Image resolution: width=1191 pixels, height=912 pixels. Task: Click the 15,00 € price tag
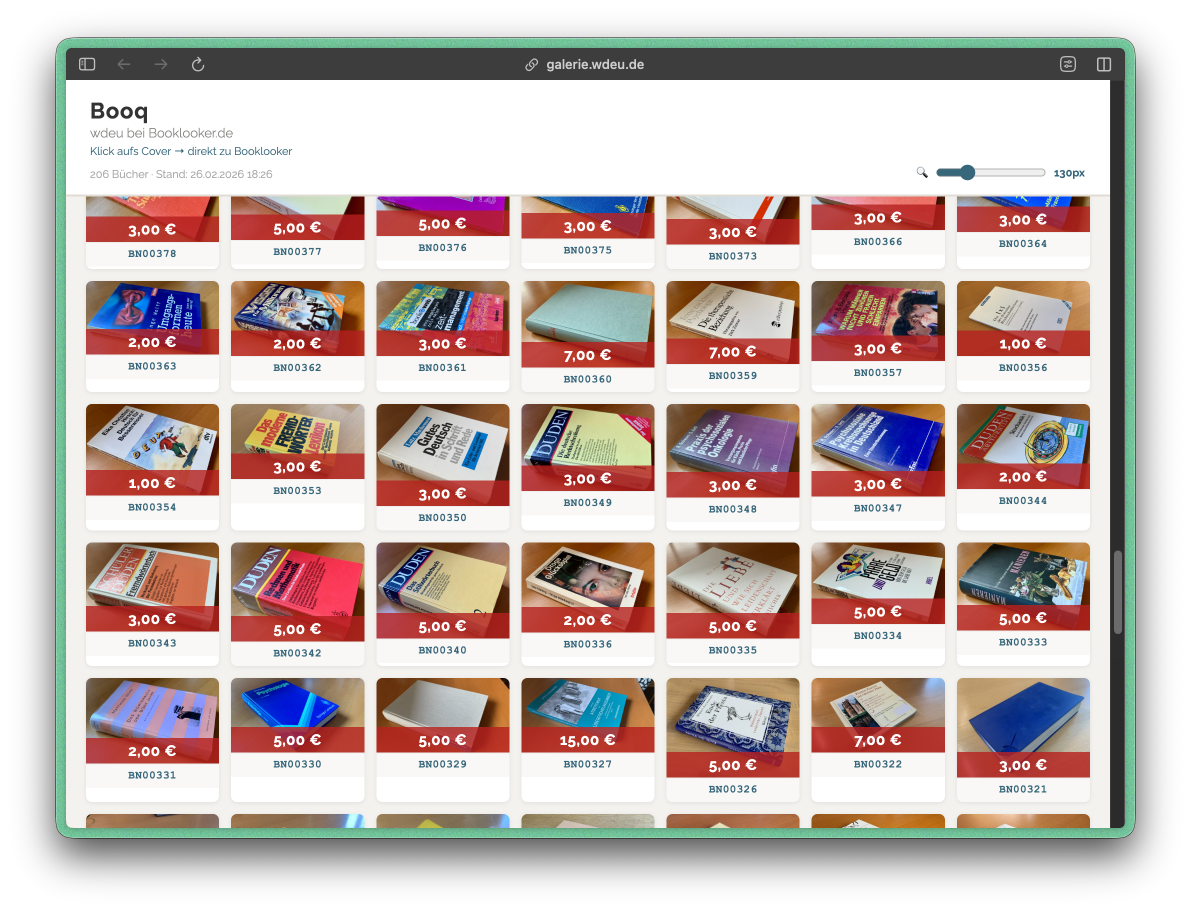click(587, 740)
